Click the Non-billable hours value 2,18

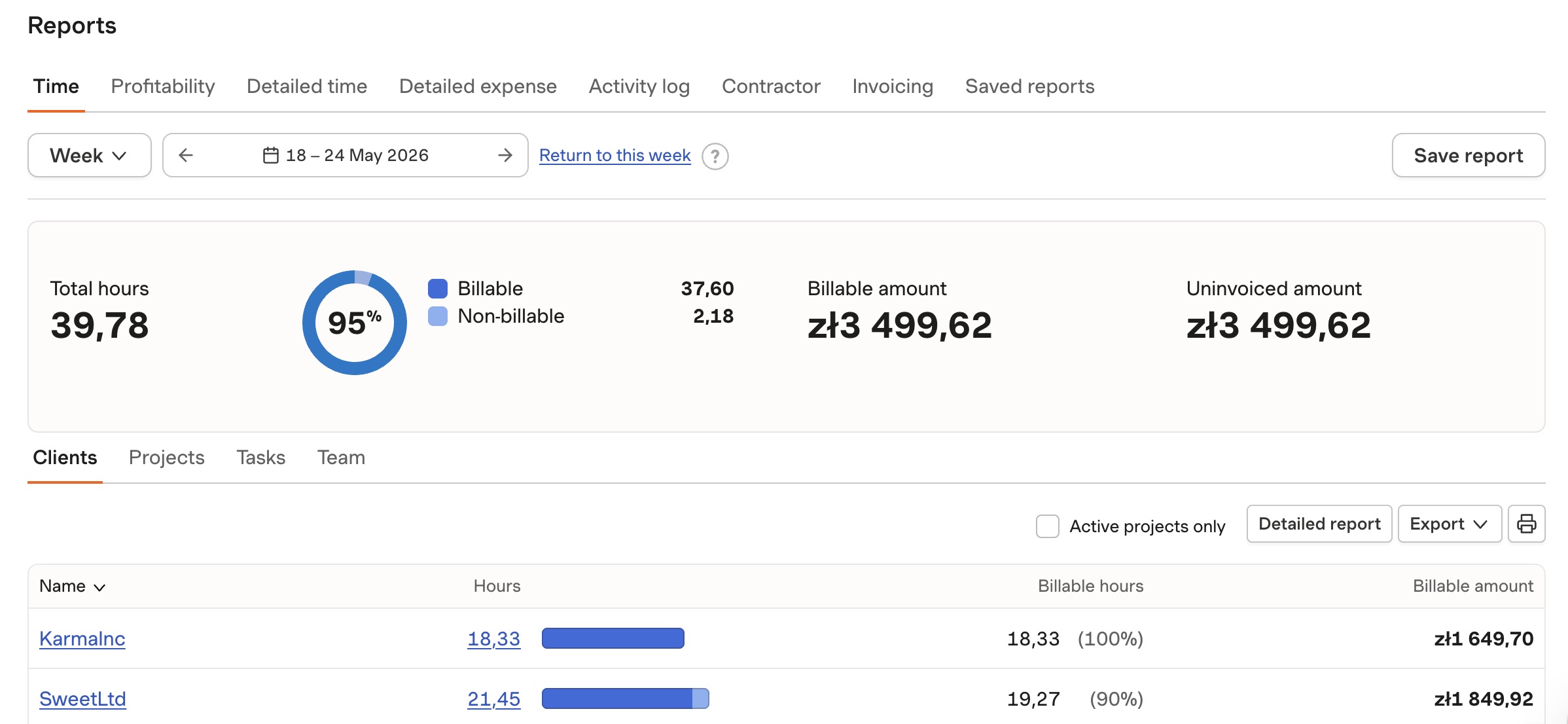pos(713,316)
